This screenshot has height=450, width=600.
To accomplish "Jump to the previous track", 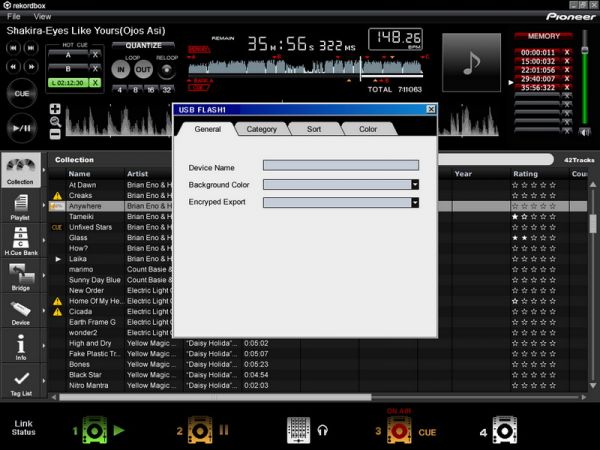I will tap(13, 48).
